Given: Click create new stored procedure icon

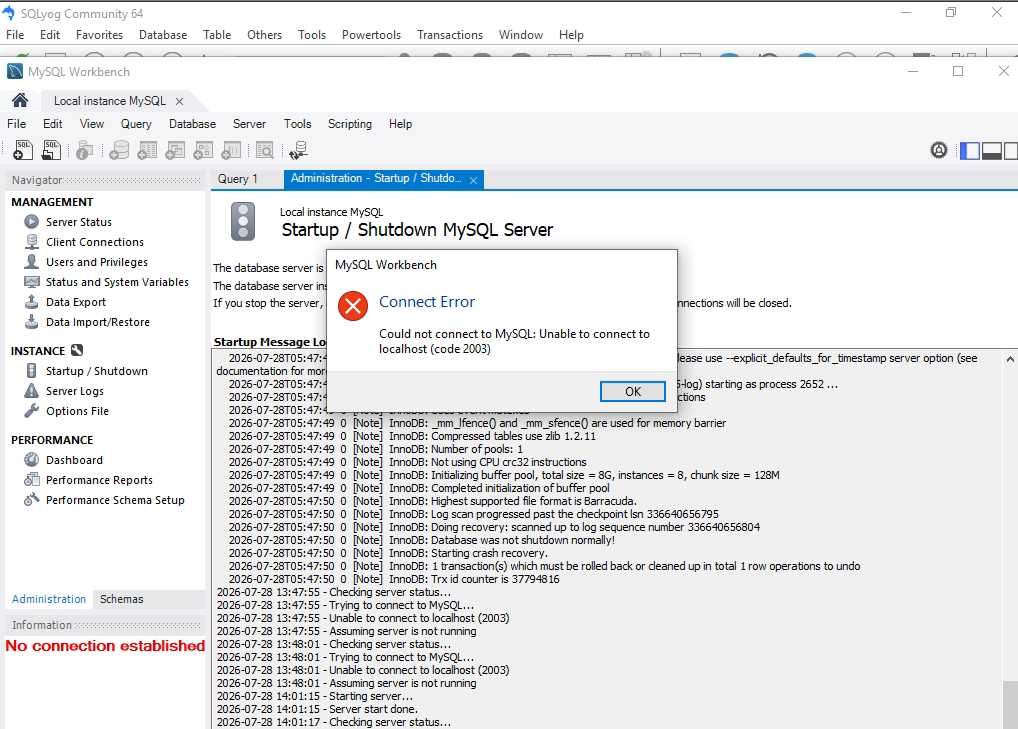Looking at the screenshot, I should (203, 150).
